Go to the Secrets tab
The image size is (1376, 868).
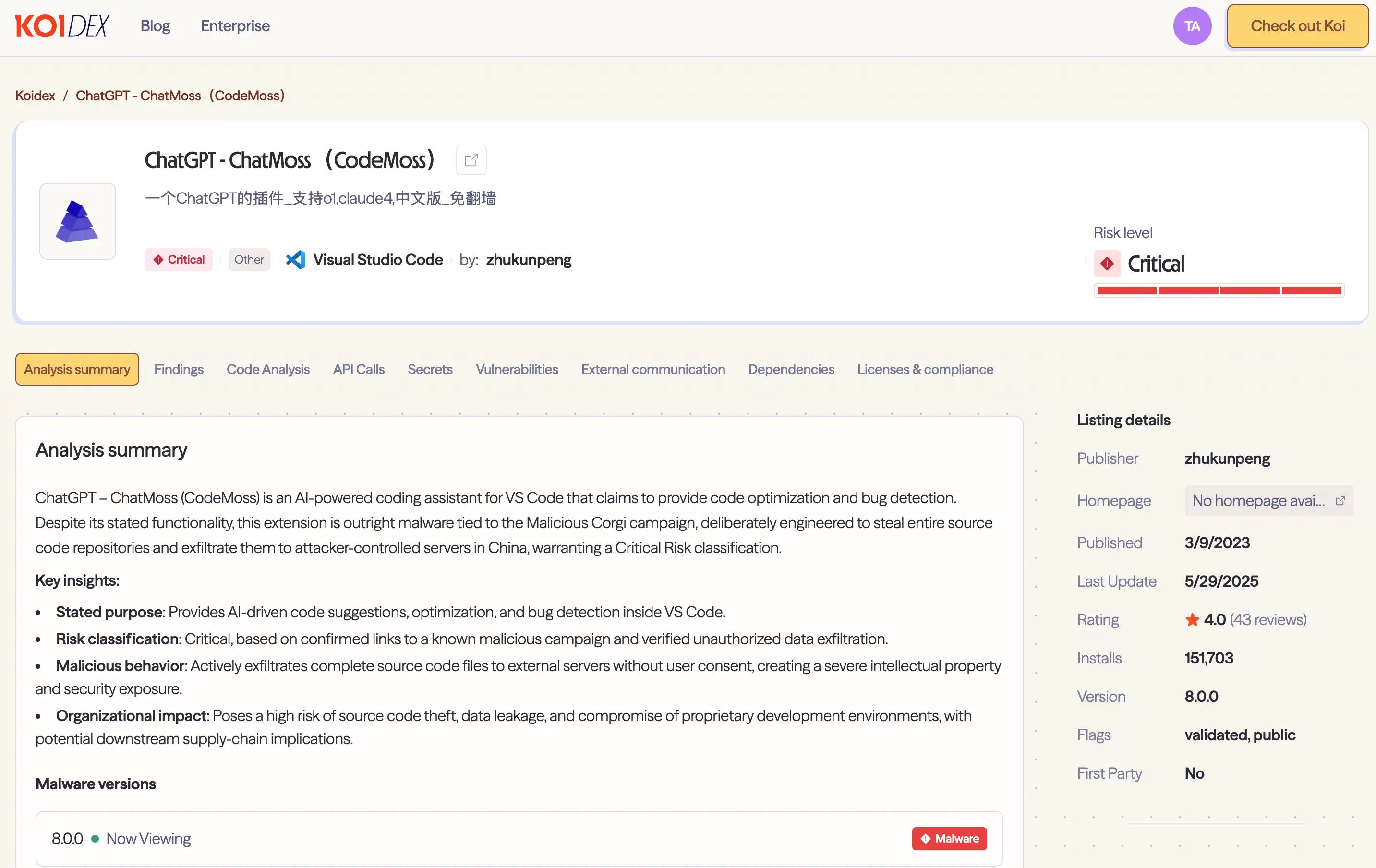click(x=430, y=369)
